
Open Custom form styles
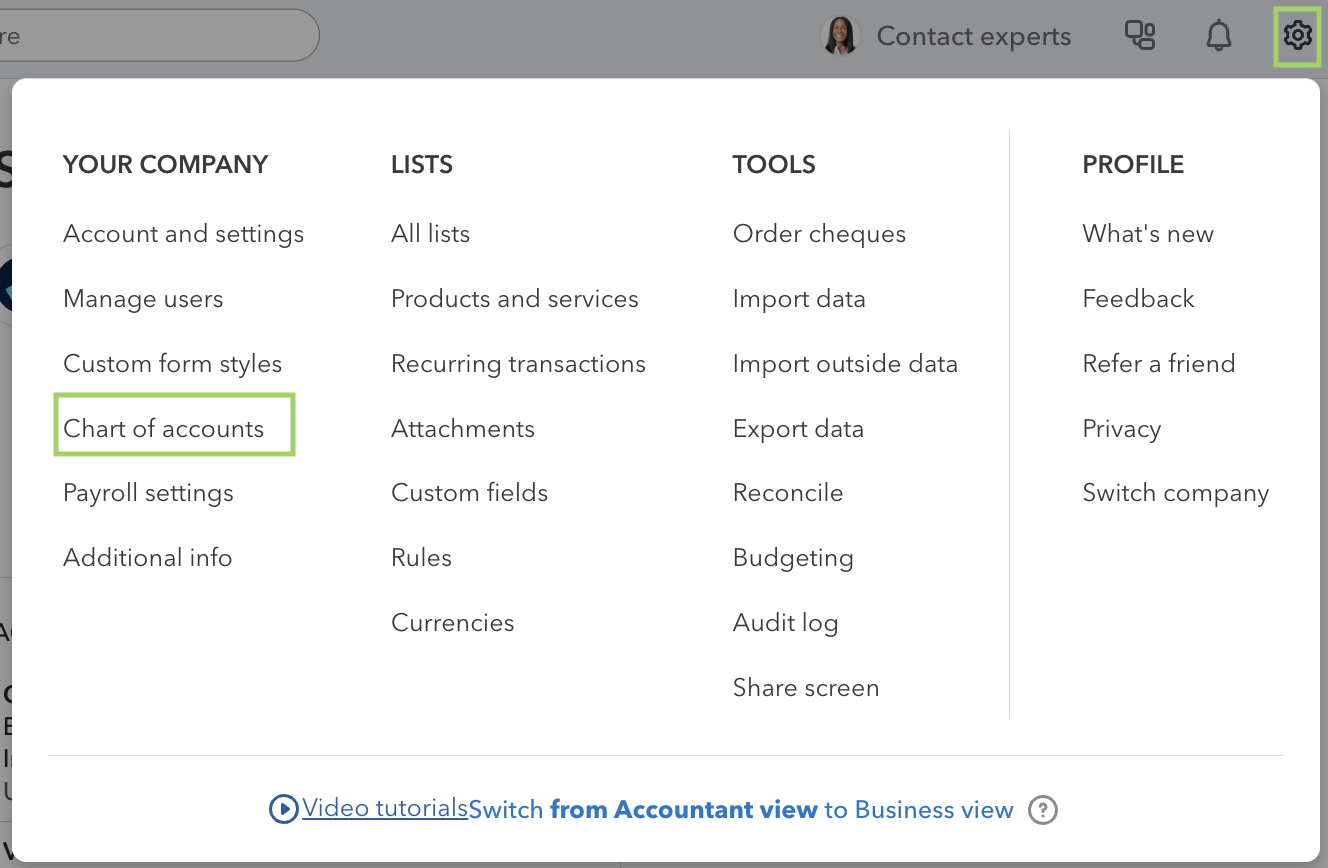pyautogui.click(x=172, y=364)
